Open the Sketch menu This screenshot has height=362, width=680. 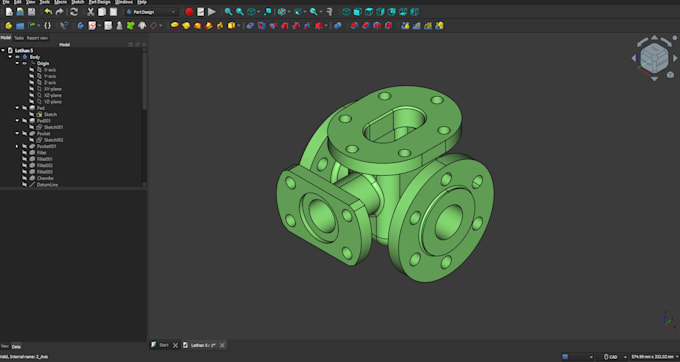pyautogui.click(x=78, y=2)
